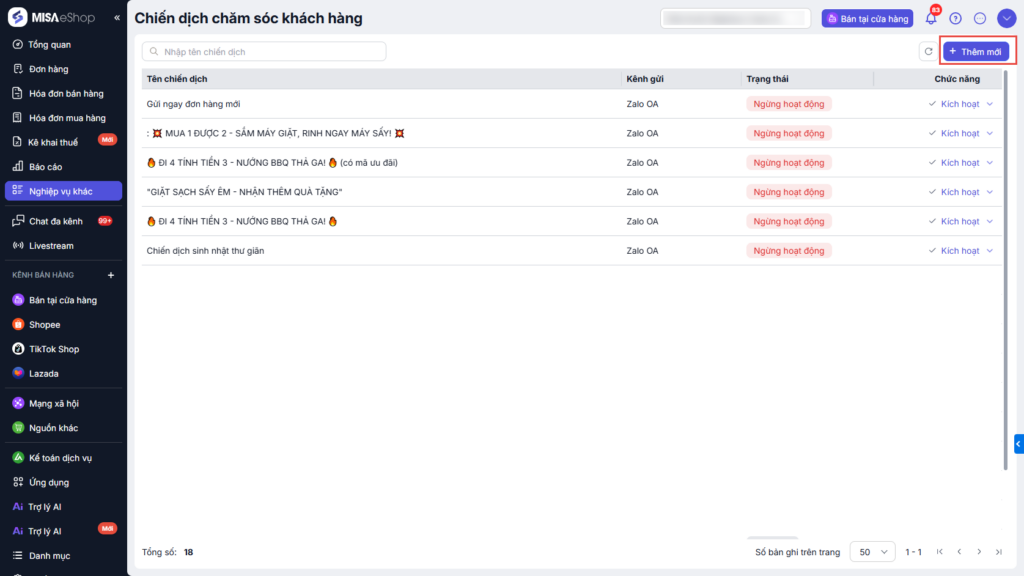This screenshot has width=1024, height=576.
Task: Go to next page
Action: 979,552
